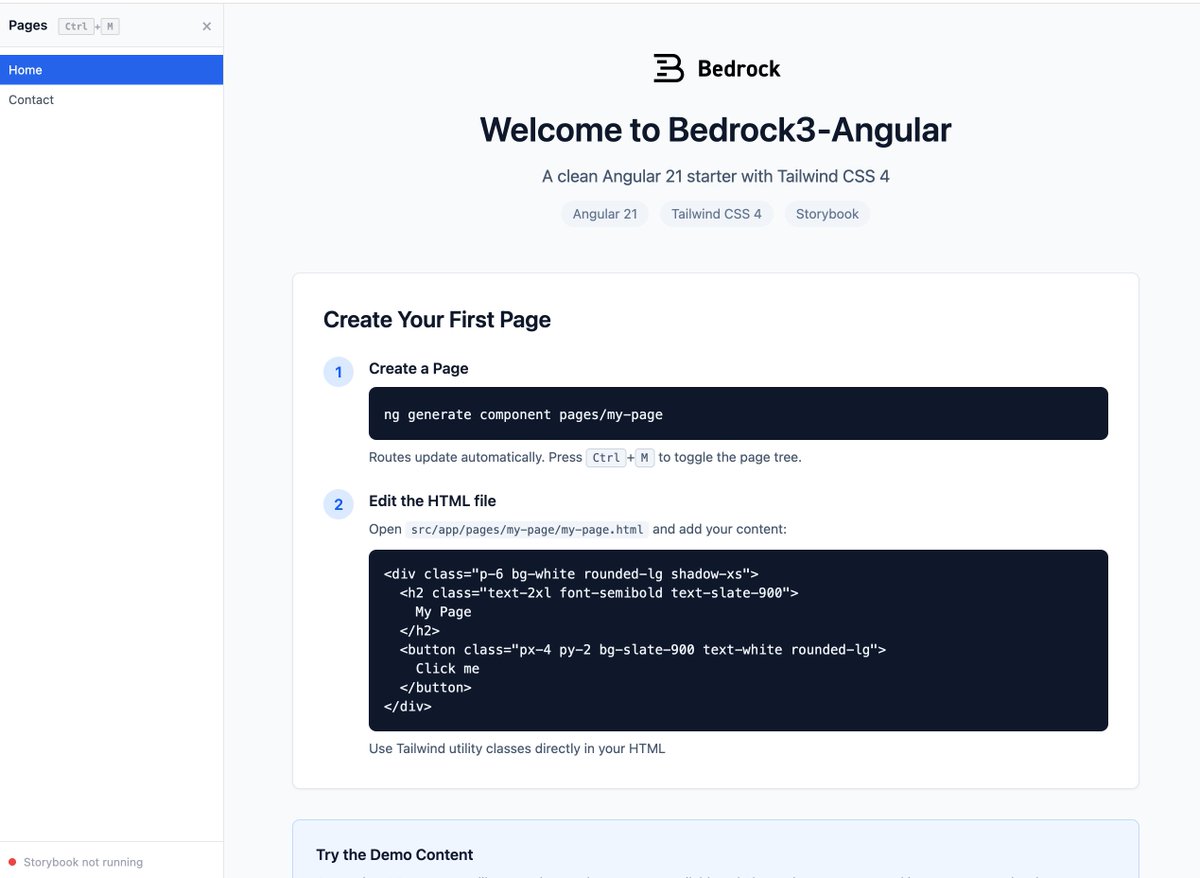This screenshot has width=1200, height=878.
Task: Click the 'A clean Angular 21 starter' subtitle
Action: pyautogui.click(x=716, y=176)
